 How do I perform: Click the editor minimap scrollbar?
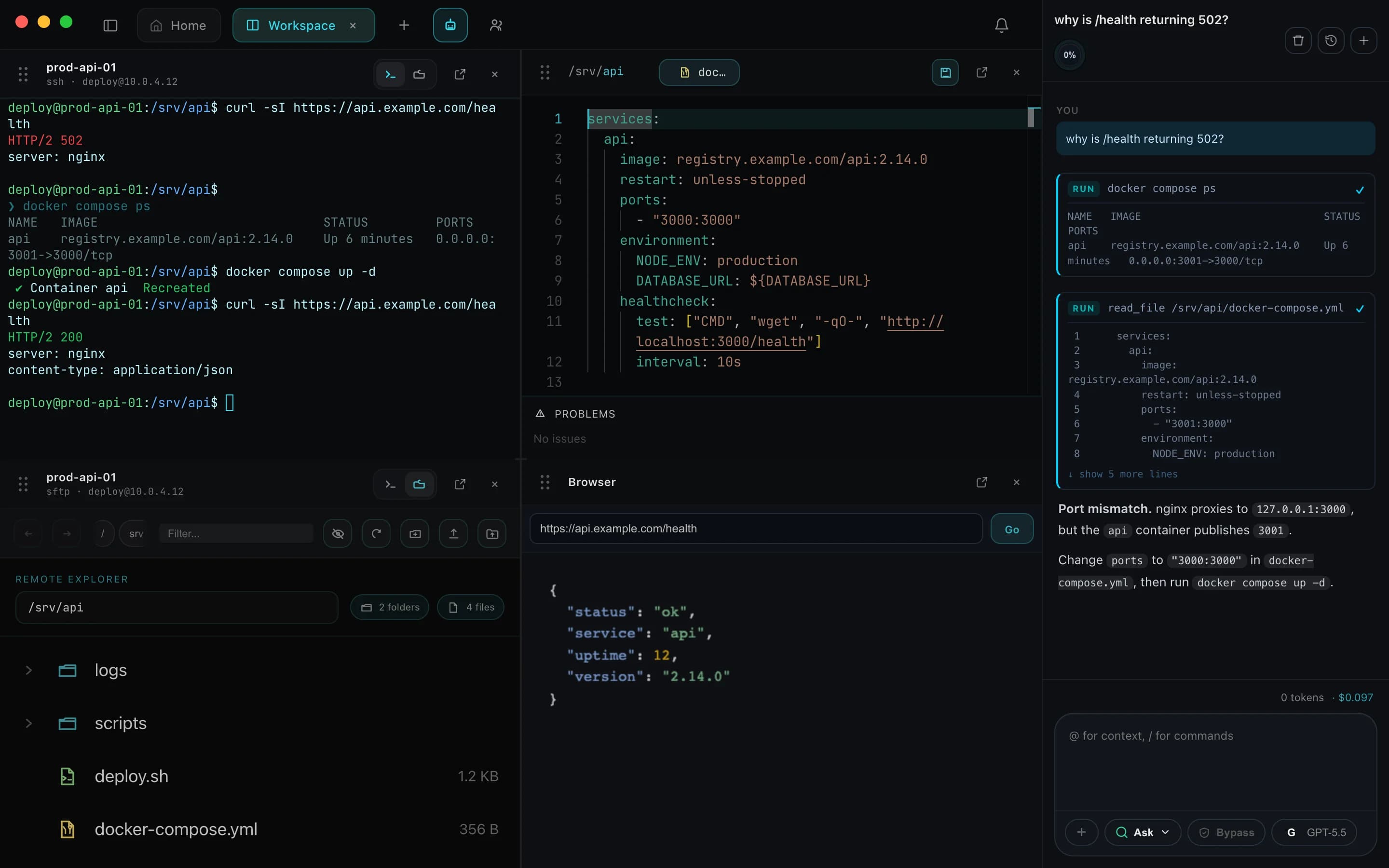point(1031,118)
